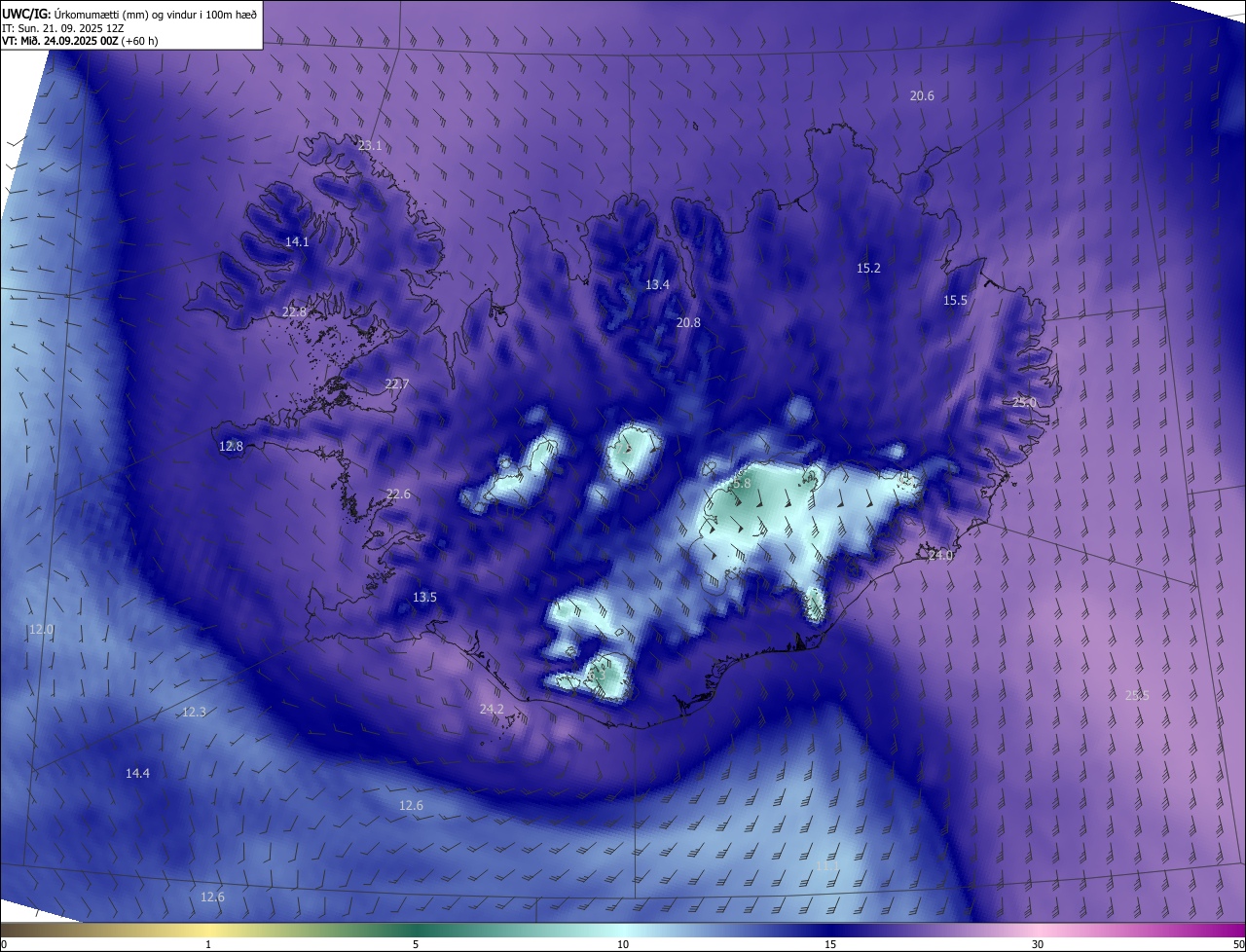Click the 14.4 value label
This screenshot has width=1246, height=952.
pos(137,773)
